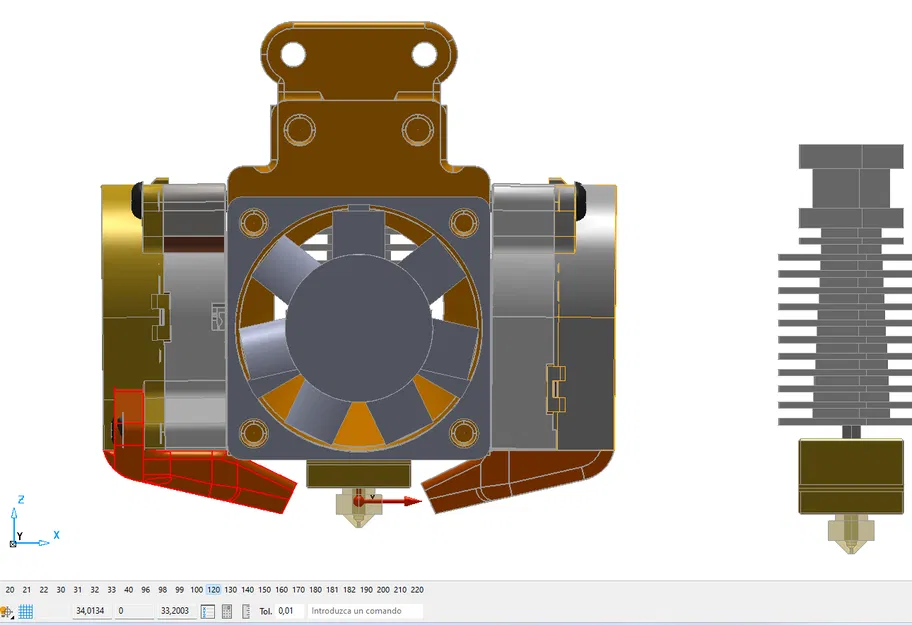Expand the snap icon's small dropdown arrow
Image resolution: width=912 pixels, height=625 pixels.
click(x=12, y=615)
